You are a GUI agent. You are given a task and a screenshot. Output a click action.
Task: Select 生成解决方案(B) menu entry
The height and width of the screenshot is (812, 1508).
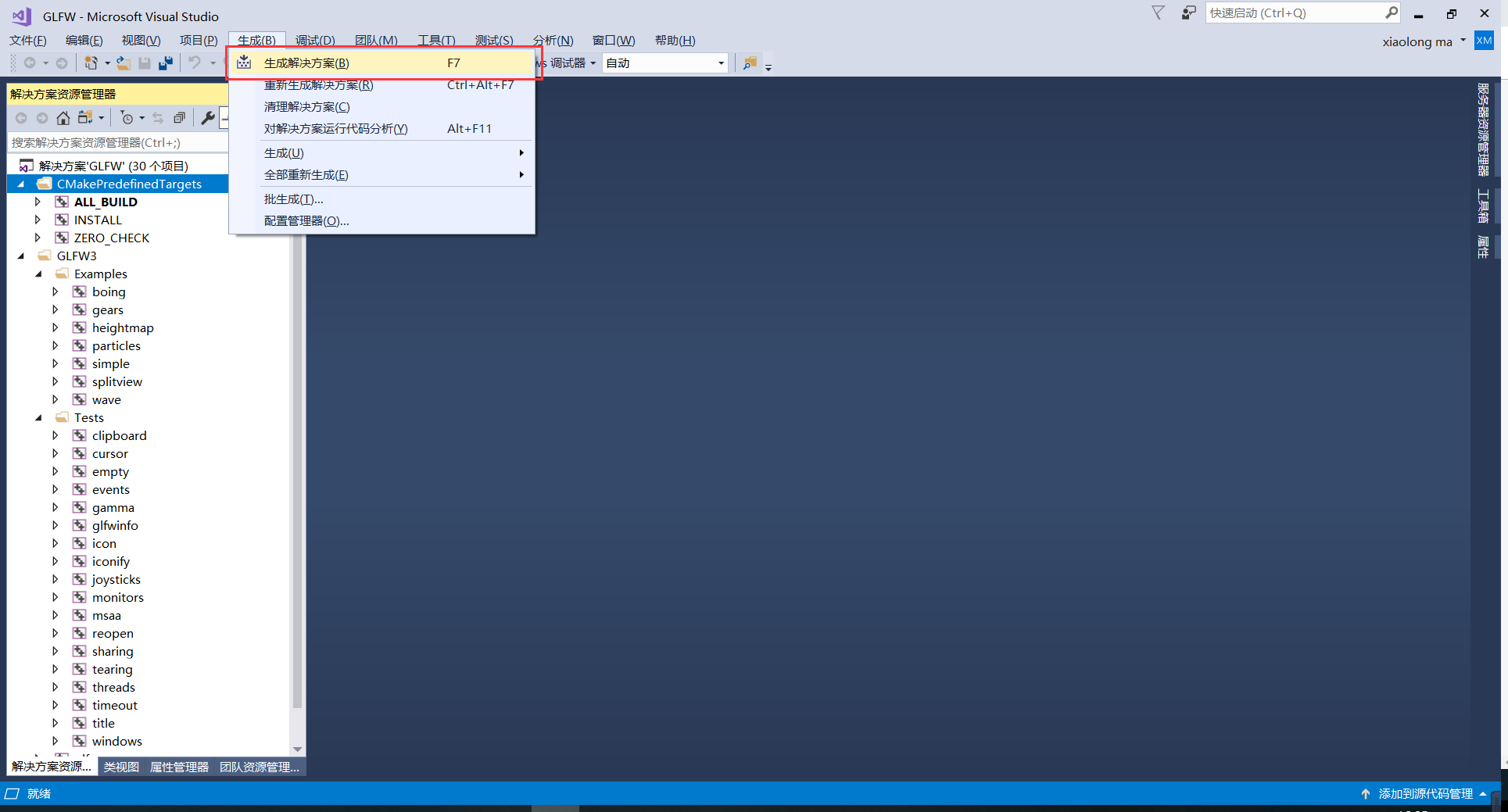tap(381, 63)
